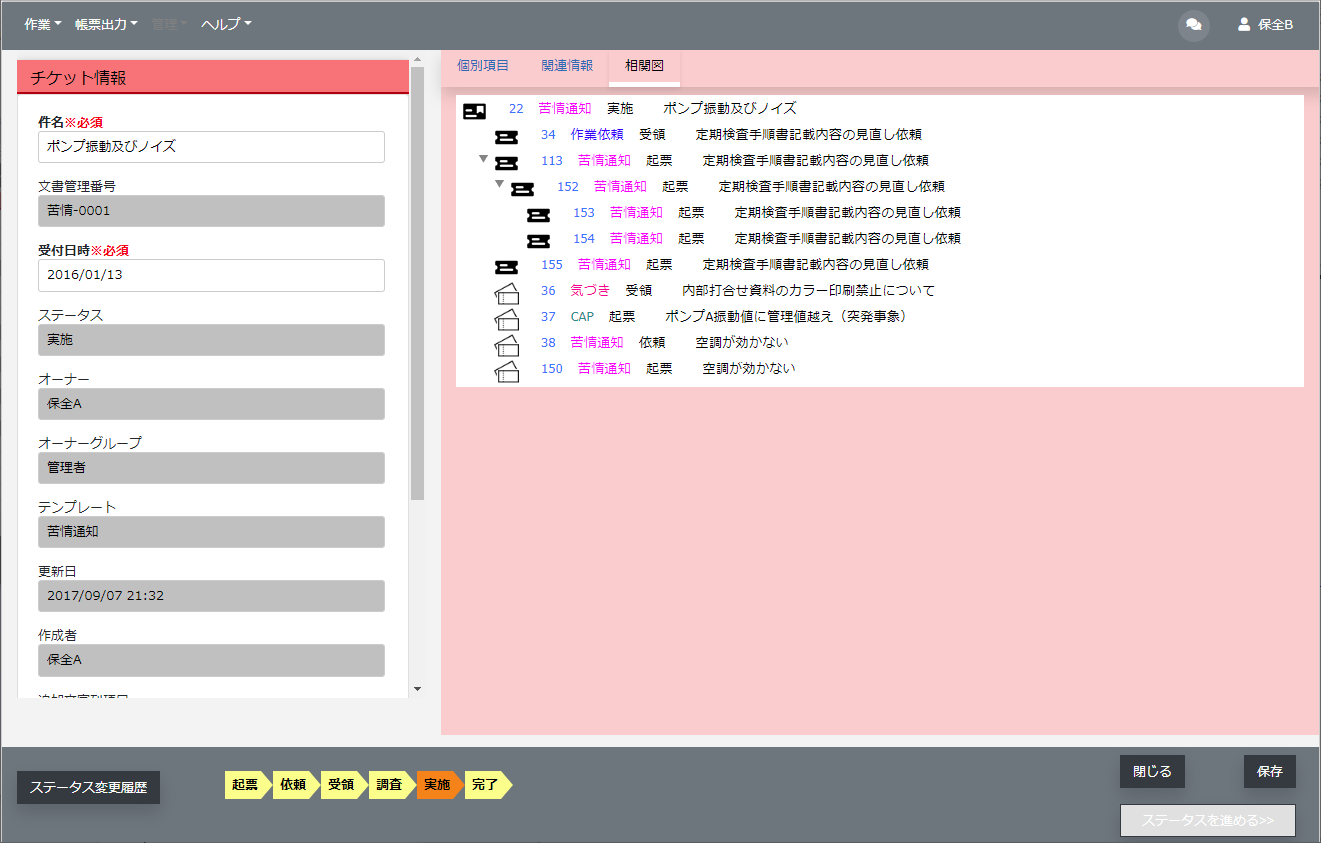Open the 保全B user menu
This screenshot has width=1321, height=843.
click(1265, 24)
